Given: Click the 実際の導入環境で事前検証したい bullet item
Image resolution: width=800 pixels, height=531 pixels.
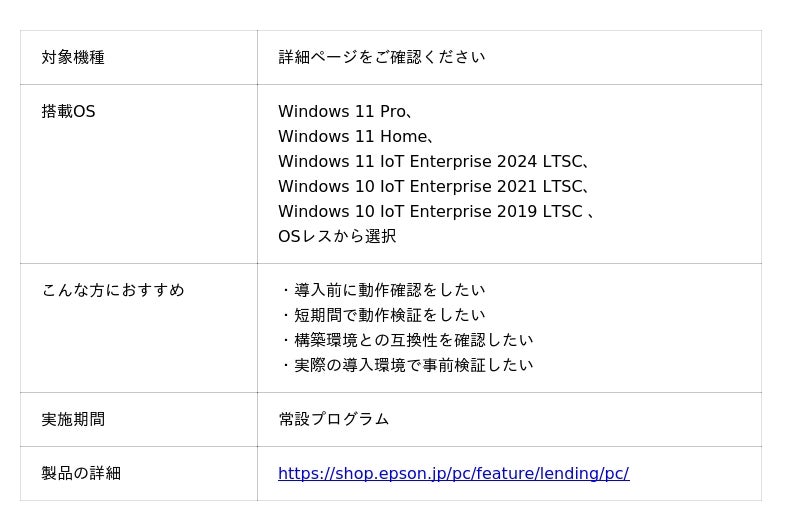Looking at the screenshot, I should pyautogui.click(x=413, y=366).
